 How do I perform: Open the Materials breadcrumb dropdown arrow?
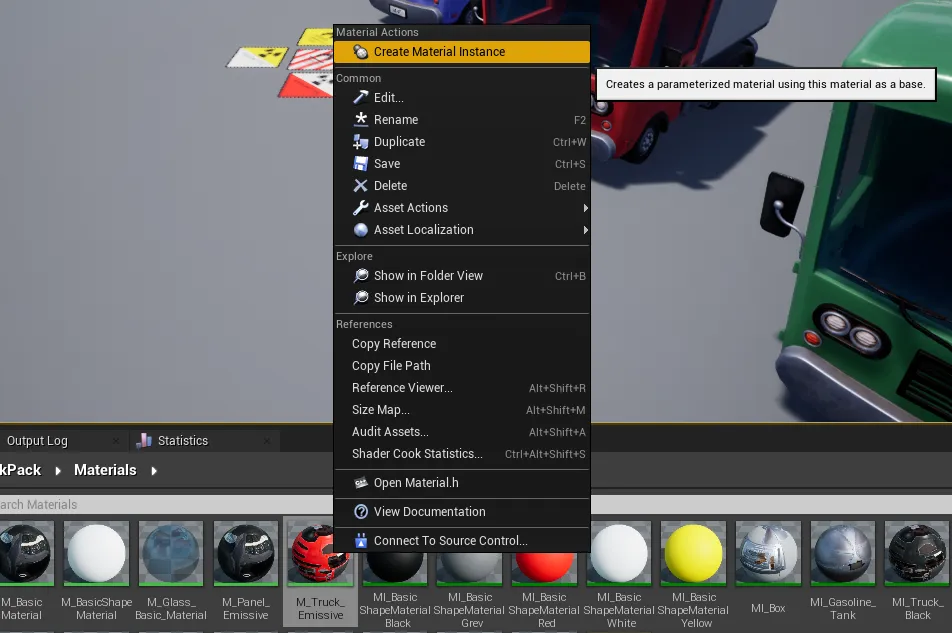pyautogui.click(x=153, y=469)
